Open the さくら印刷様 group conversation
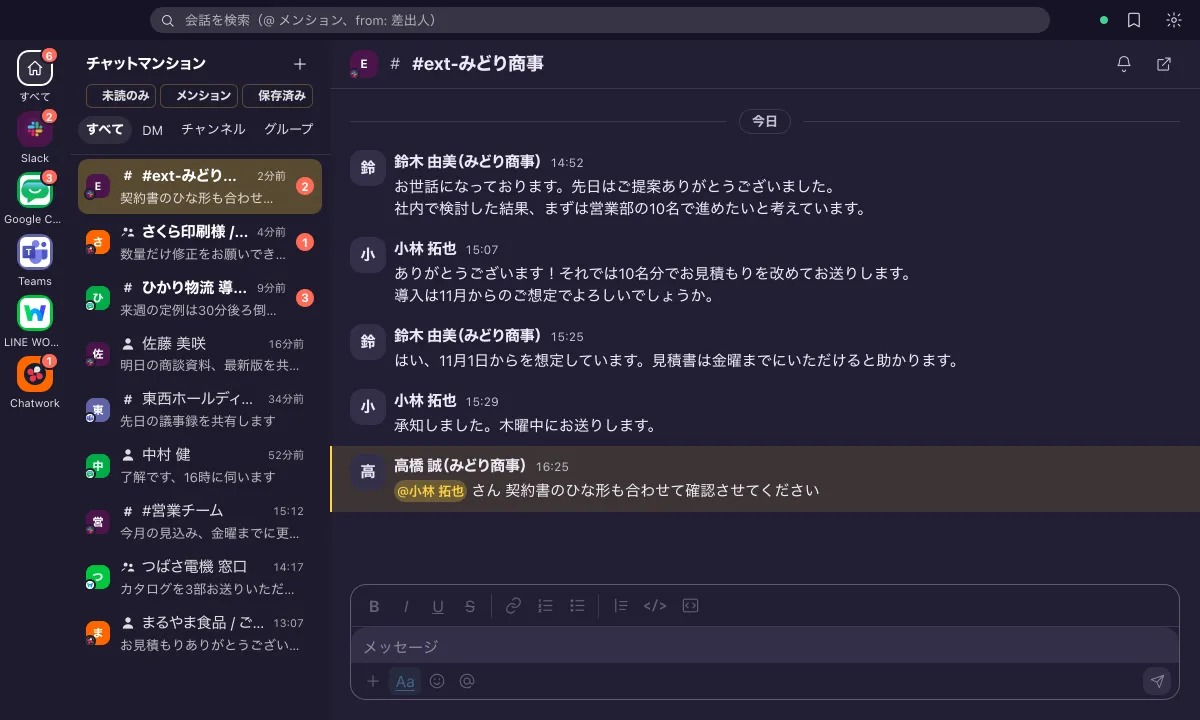 click(200, 242)
